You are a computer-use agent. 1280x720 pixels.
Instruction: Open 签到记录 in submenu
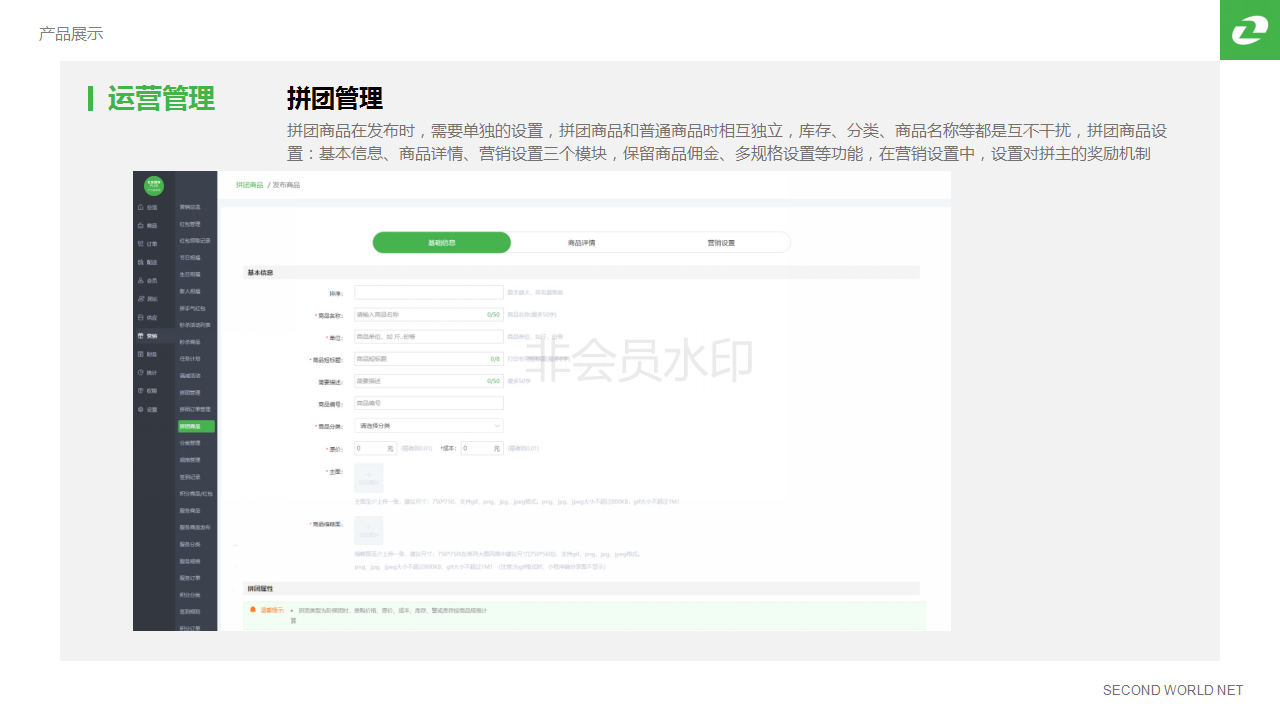point(190,477)
